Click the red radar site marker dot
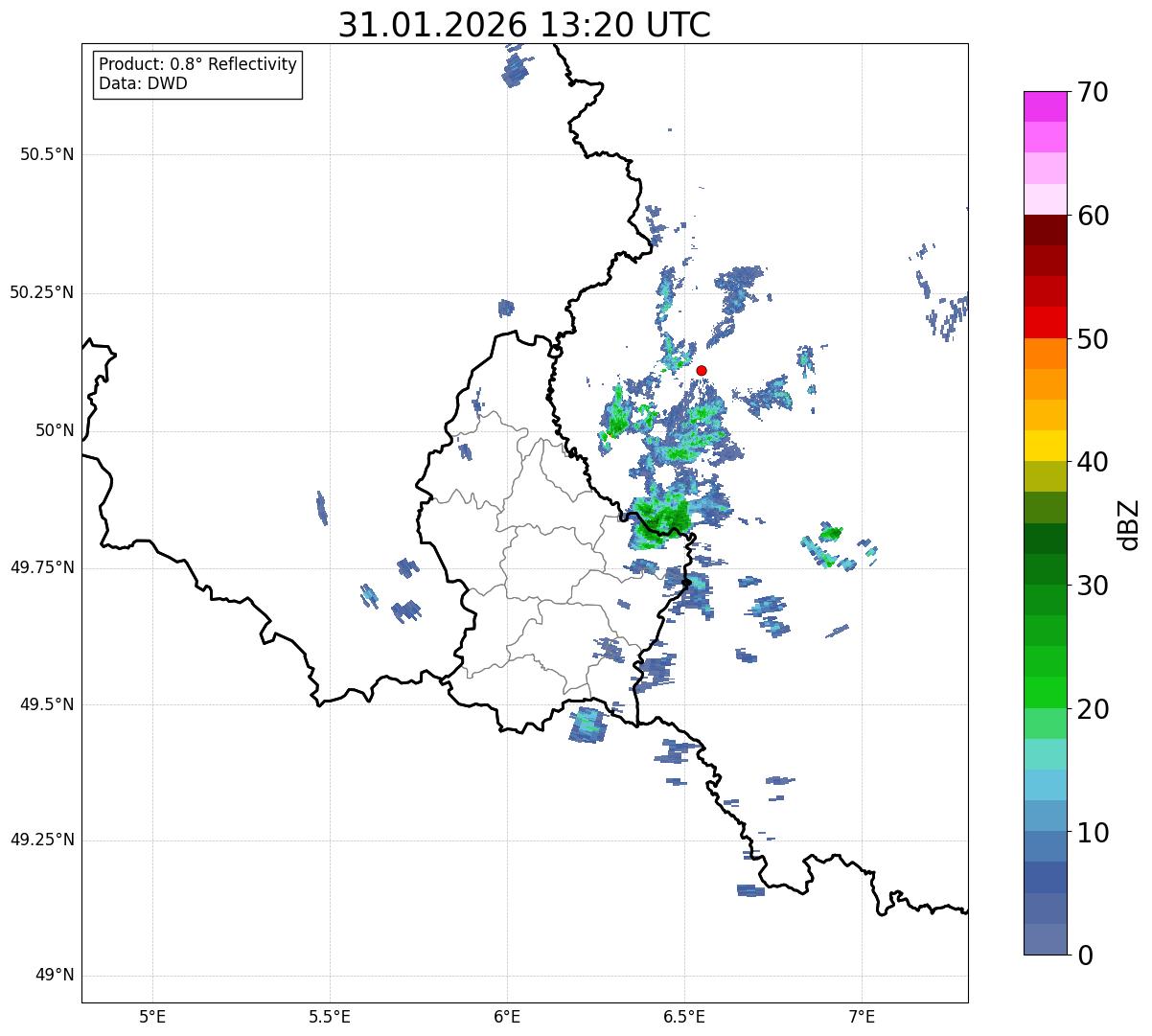Viewport: 1152px width, 1036px height. [x=702, y=370]
